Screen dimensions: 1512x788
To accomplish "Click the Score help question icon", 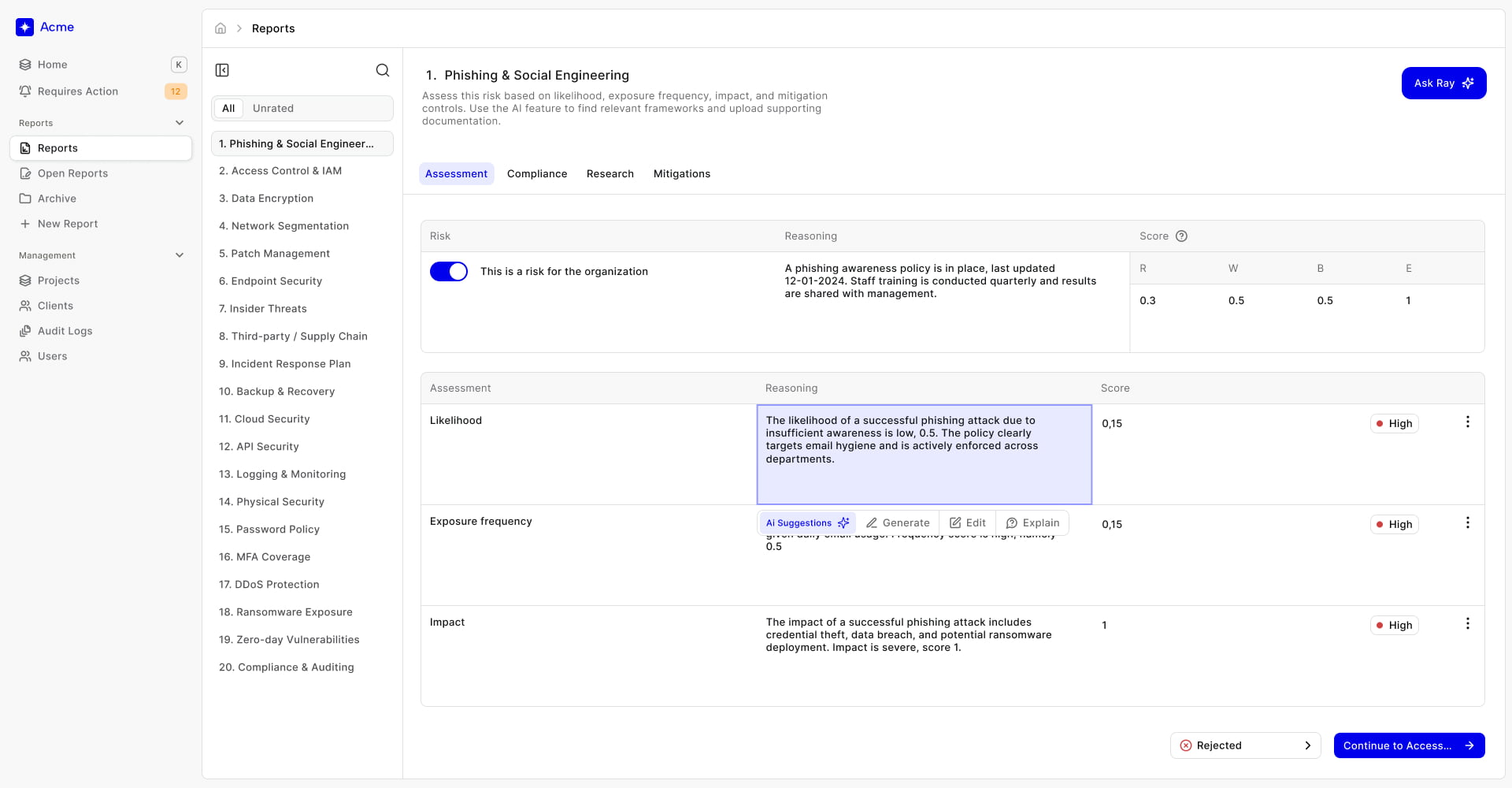I will point(1181,236).
